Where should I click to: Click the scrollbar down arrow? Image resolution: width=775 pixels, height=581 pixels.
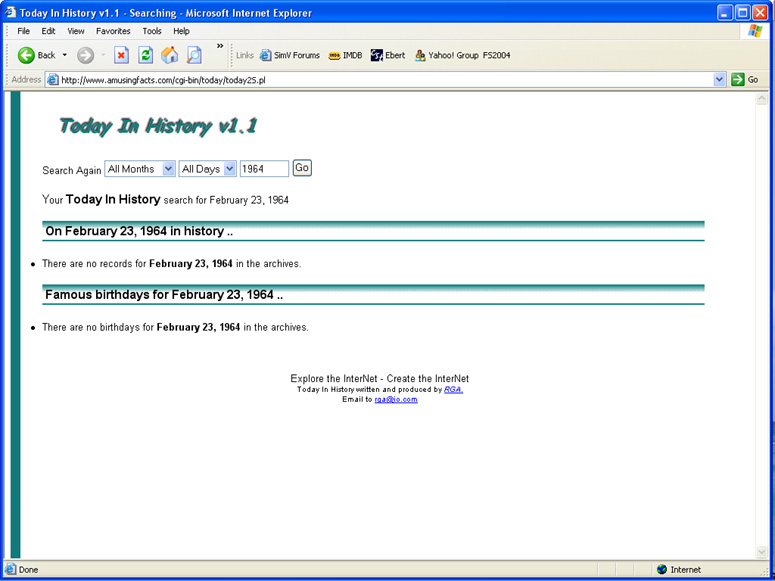pyautogui.click(x=761, y=552)
